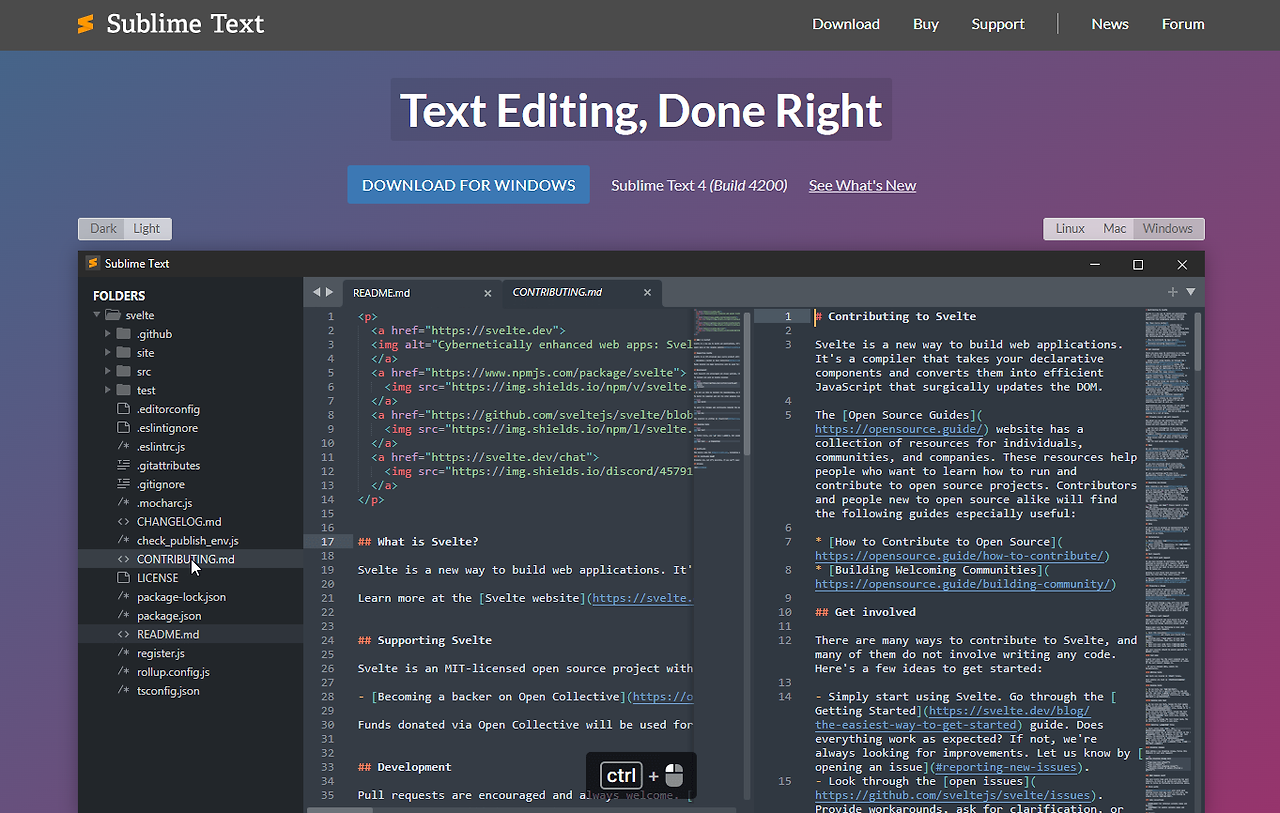Click the .github folder icon
This screenshot has width=1280, height=813.
tap(123, 334)
